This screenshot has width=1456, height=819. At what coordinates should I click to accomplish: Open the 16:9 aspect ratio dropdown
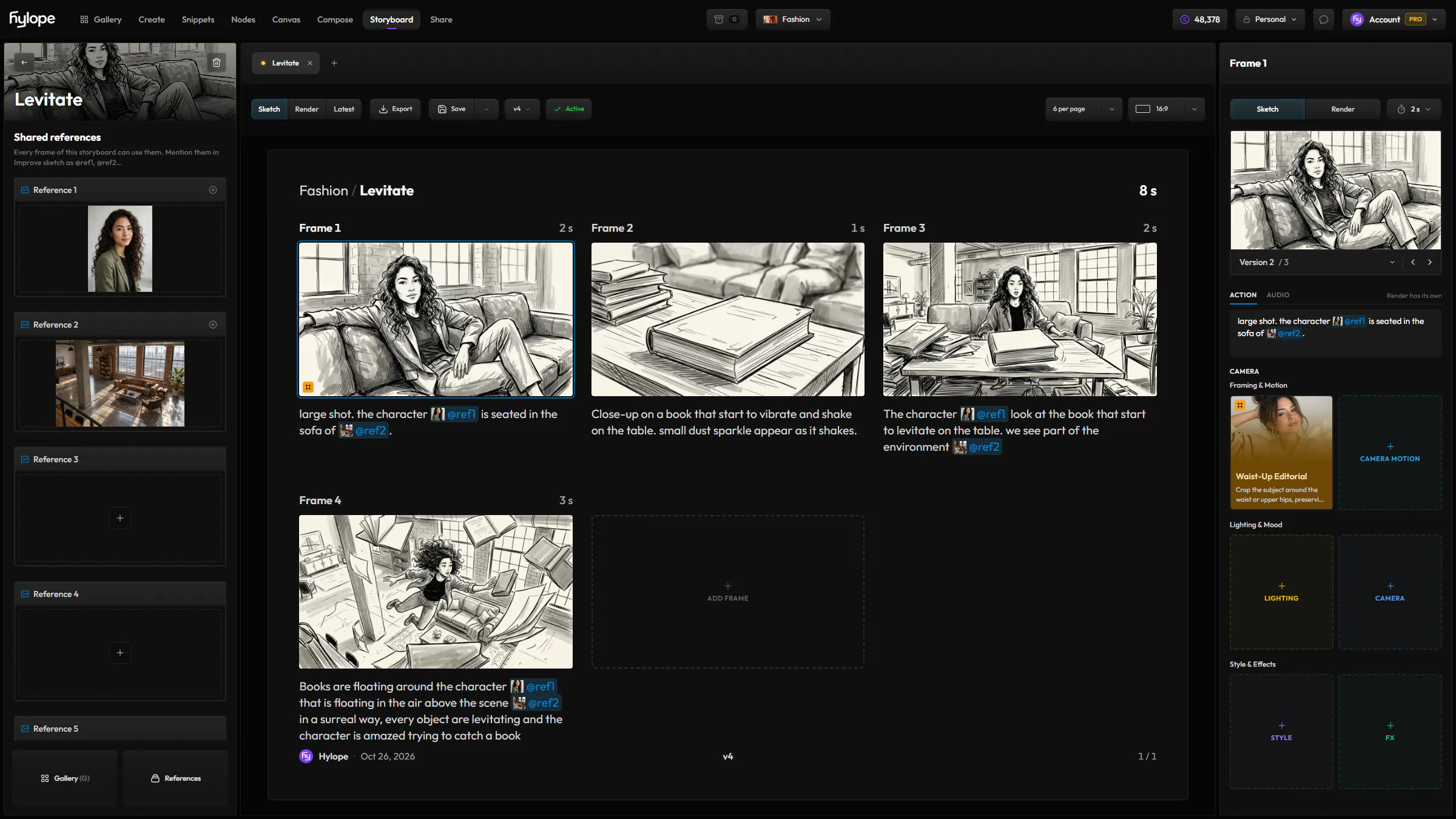coord(1166,109)
